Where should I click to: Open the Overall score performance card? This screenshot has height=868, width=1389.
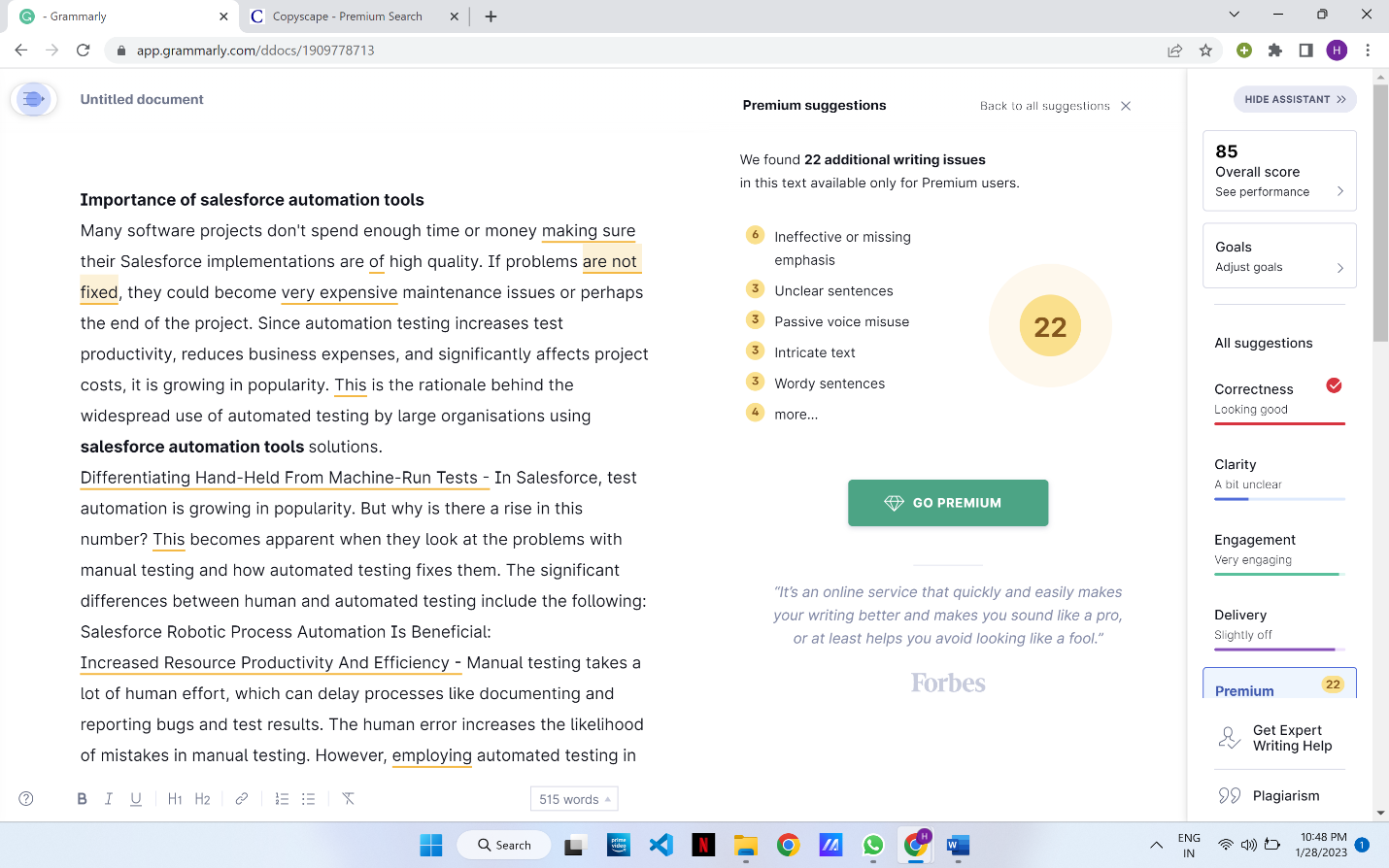click(x=1279, y=171)
